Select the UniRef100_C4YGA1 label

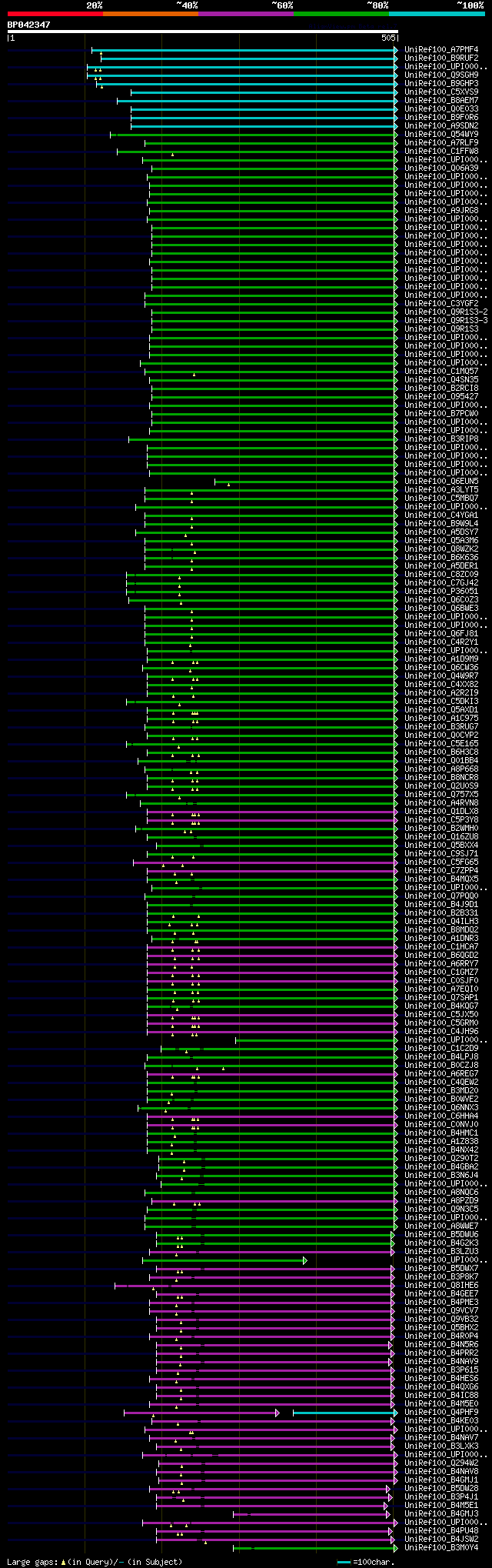(x=441, y=515)
